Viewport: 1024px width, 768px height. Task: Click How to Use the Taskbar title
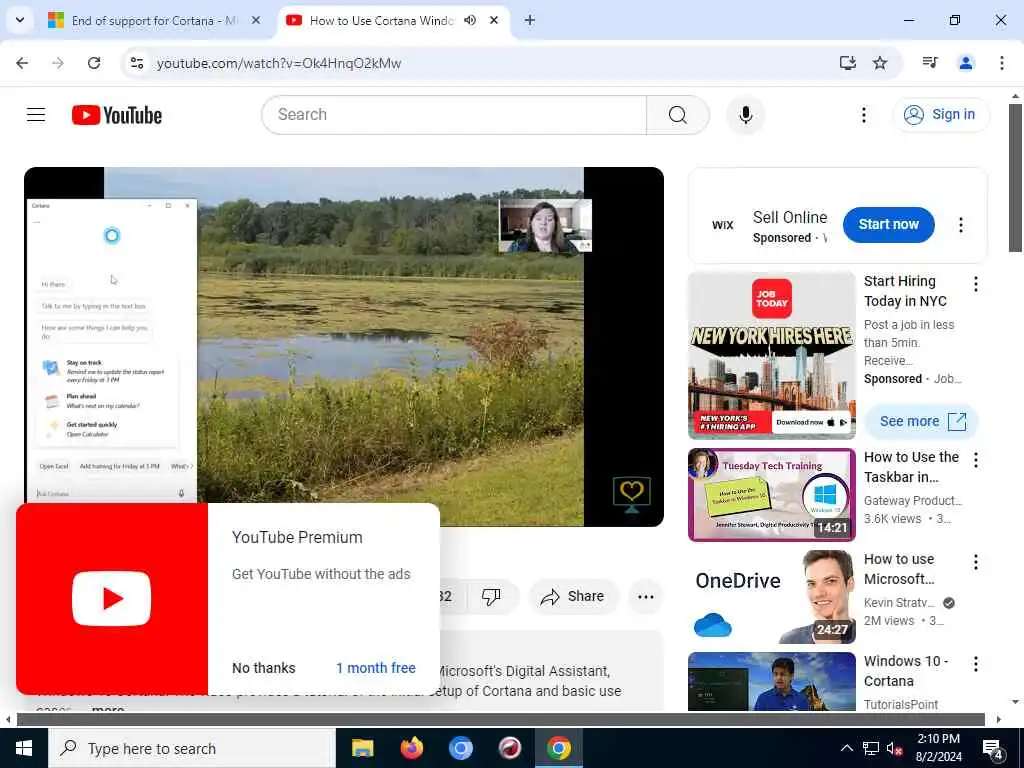pyautogui.click(x=911, y=467)
